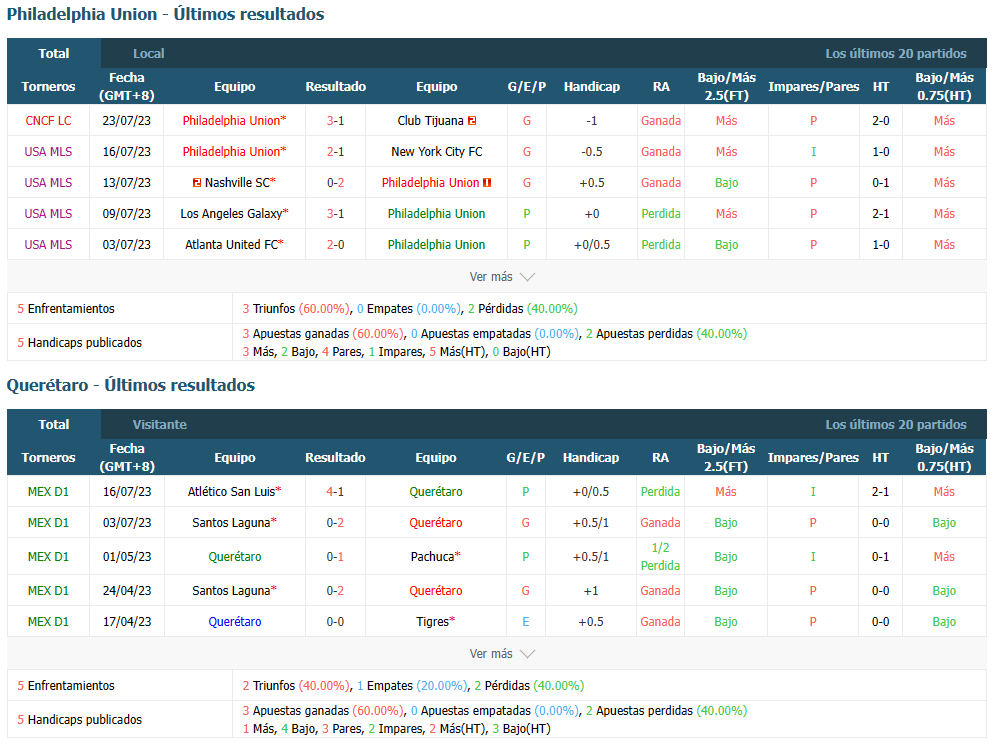993x745 pixels.
Task: Click the 'Philadelphia Union - Últimos resultados' heading
Action: pyautogui.click(x=165, y=14)
